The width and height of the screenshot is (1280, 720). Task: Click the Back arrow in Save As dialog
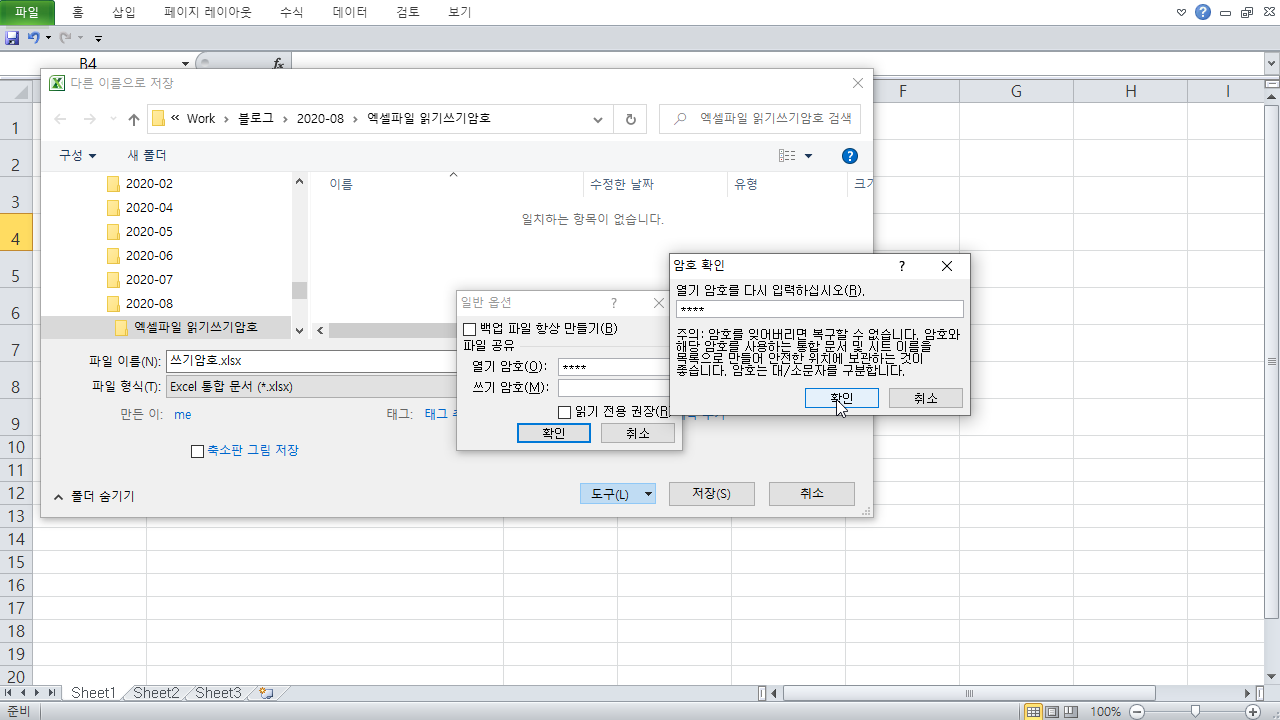pos(60,119)
